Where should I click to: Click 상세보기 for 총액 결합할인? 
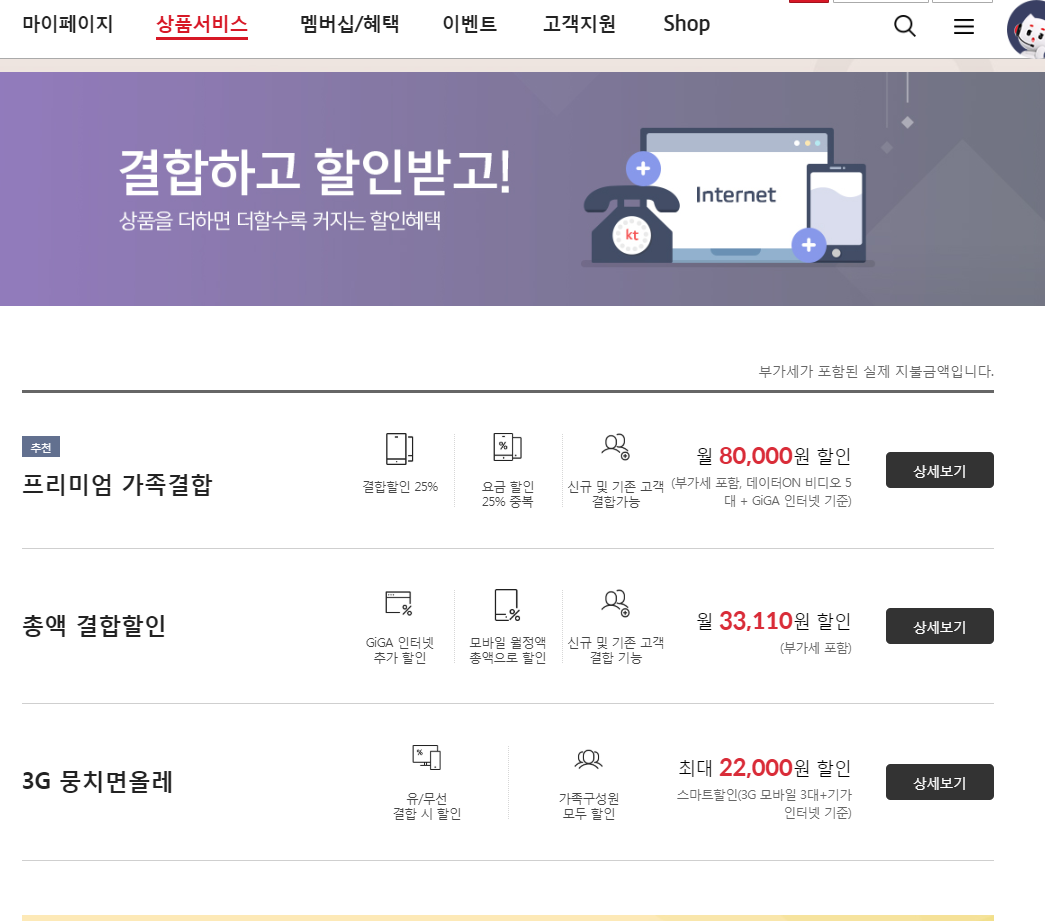coord(939,626)
